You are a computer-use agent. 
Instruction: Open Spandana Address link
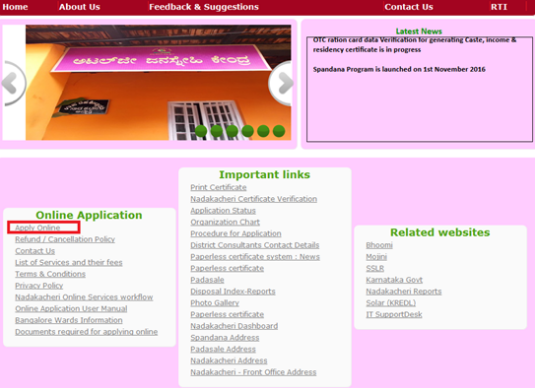225,338
